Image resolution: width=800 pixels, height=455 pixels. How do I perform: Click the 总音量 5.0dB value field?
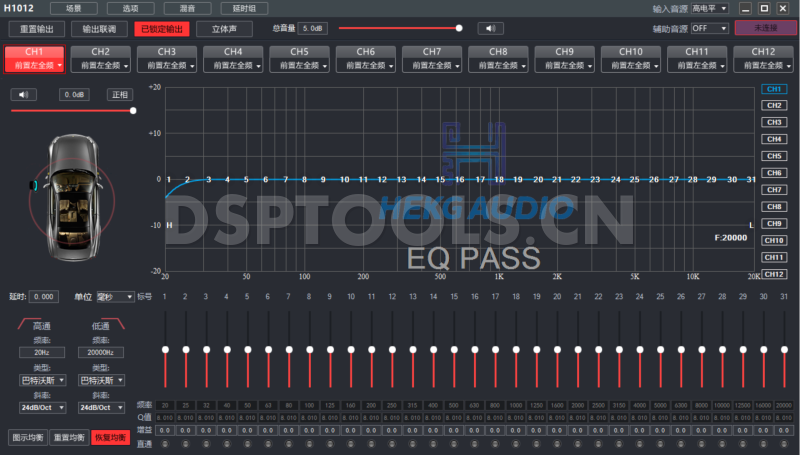coord(312,29)
